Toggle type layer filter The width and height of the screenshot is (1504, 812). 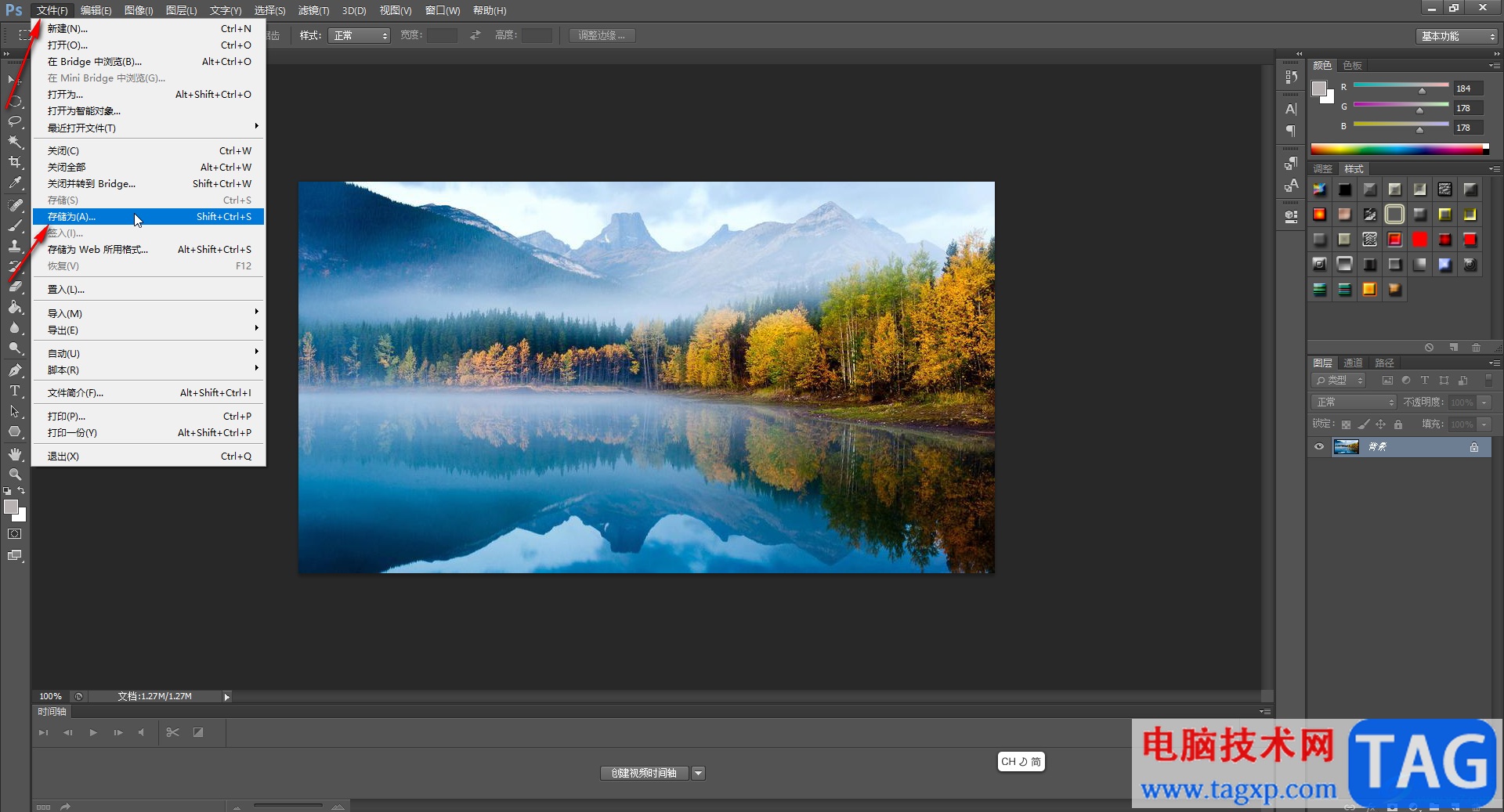pos(1425,381)
